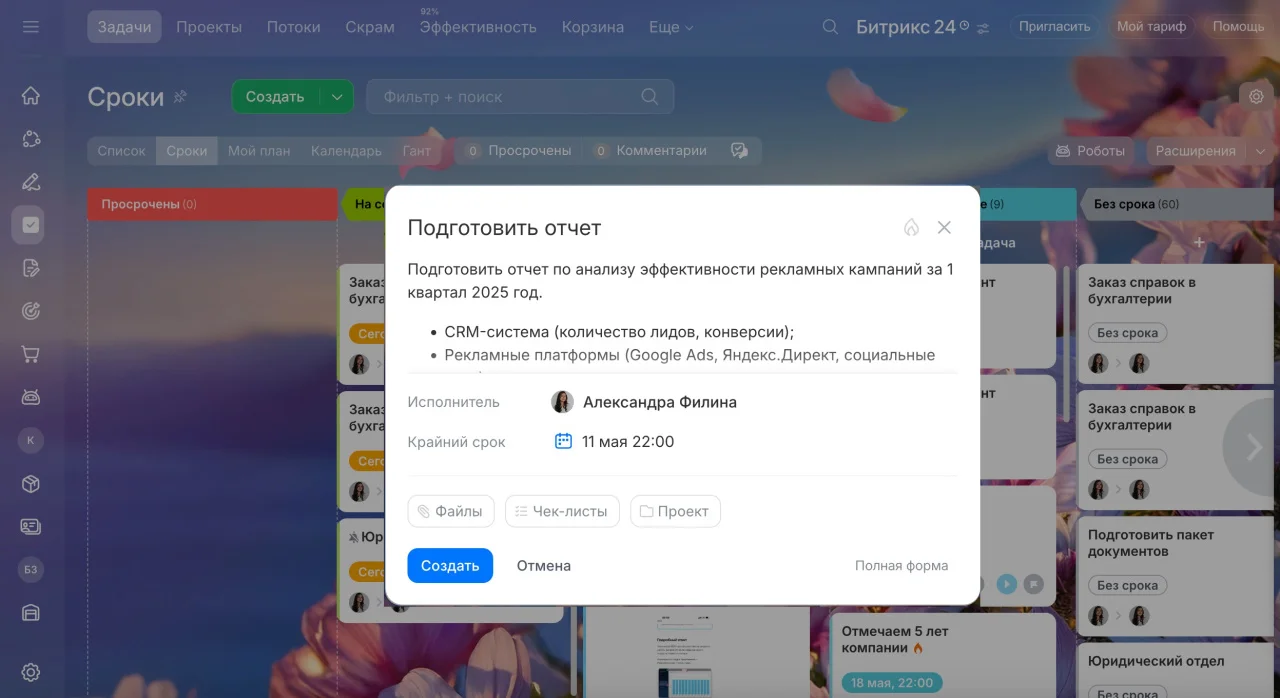Expand the Еще menu
This screenshot has width=1280, height=698.
point(670,27)
